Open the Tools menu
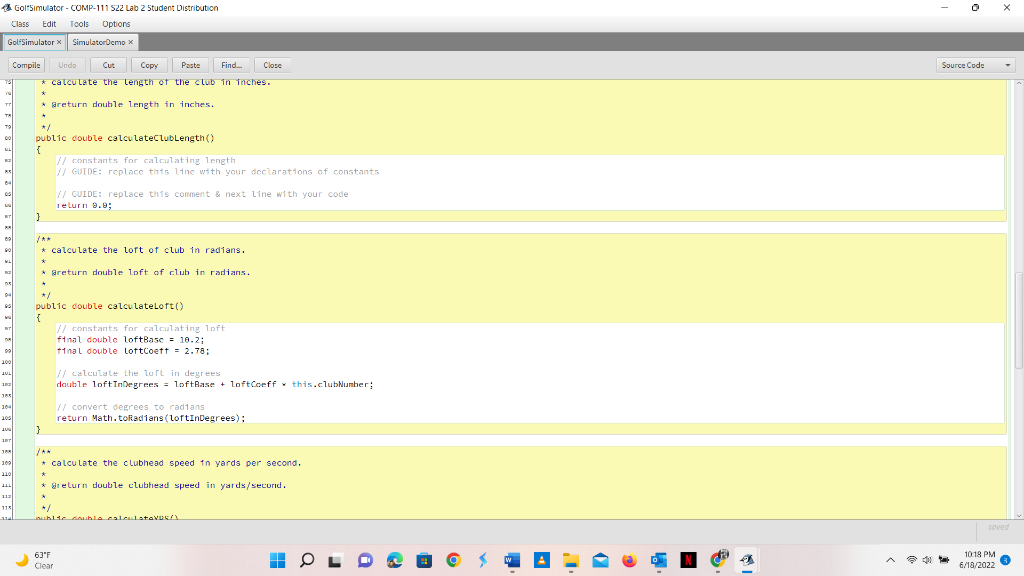Screen dimensions: 1024x576 click(79, 24)
